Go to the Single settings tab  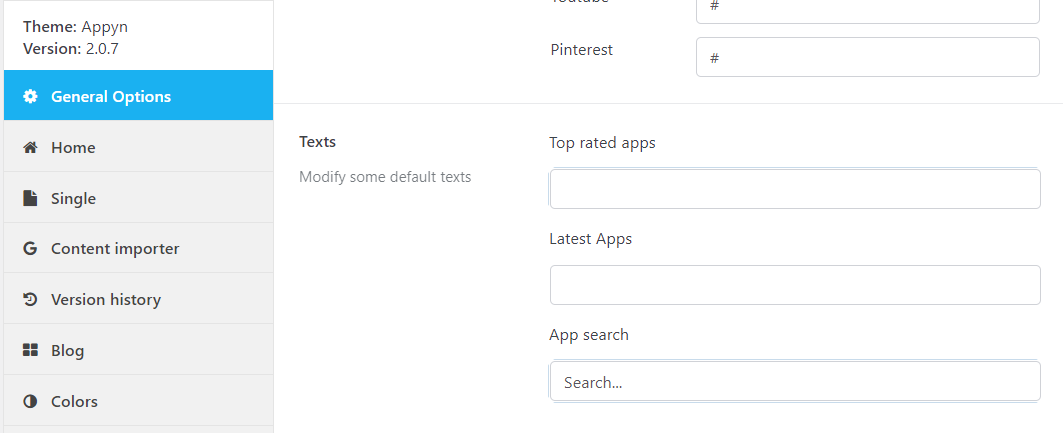click(138, 197)
